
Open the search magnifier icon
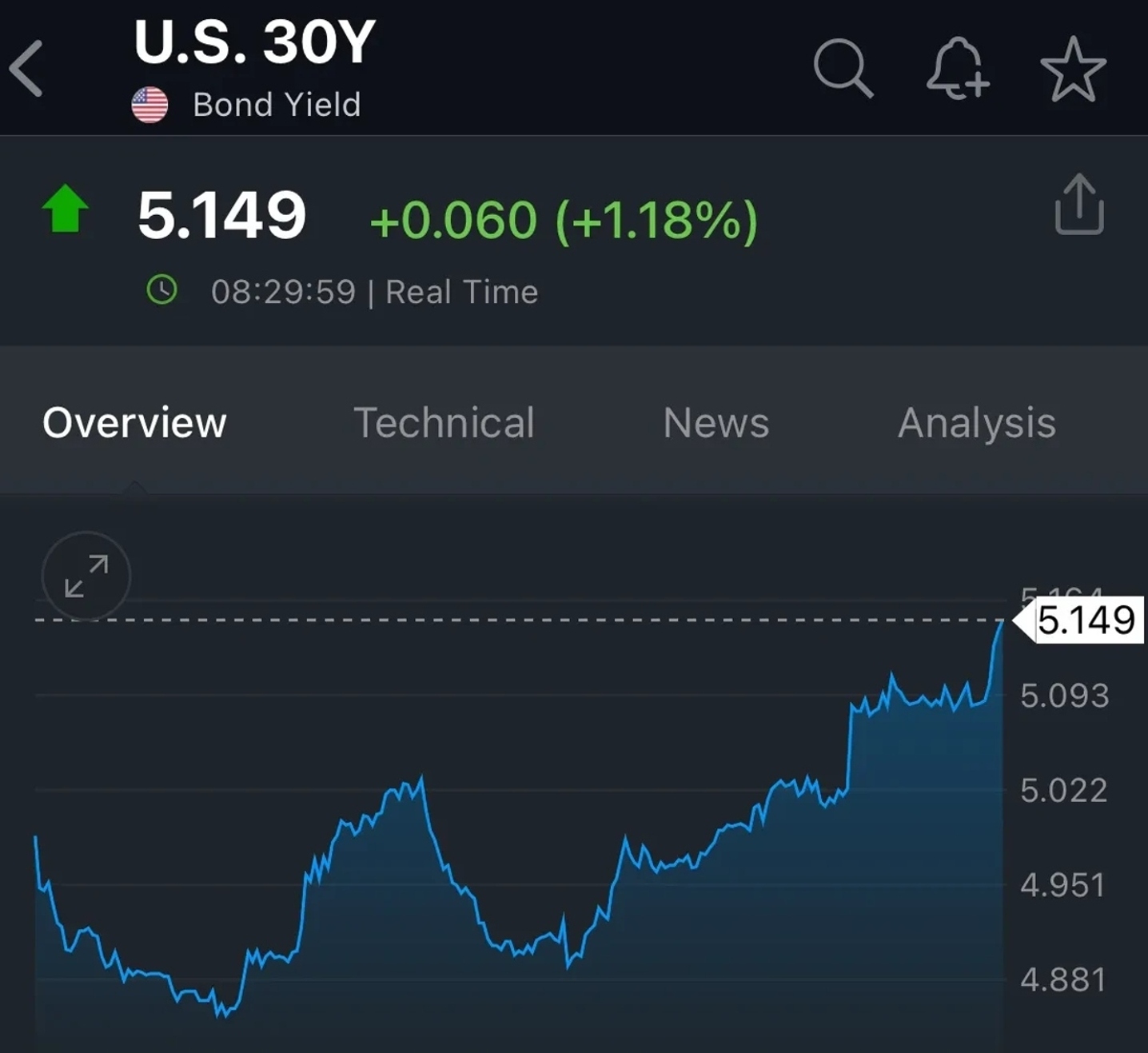[843, 69]
